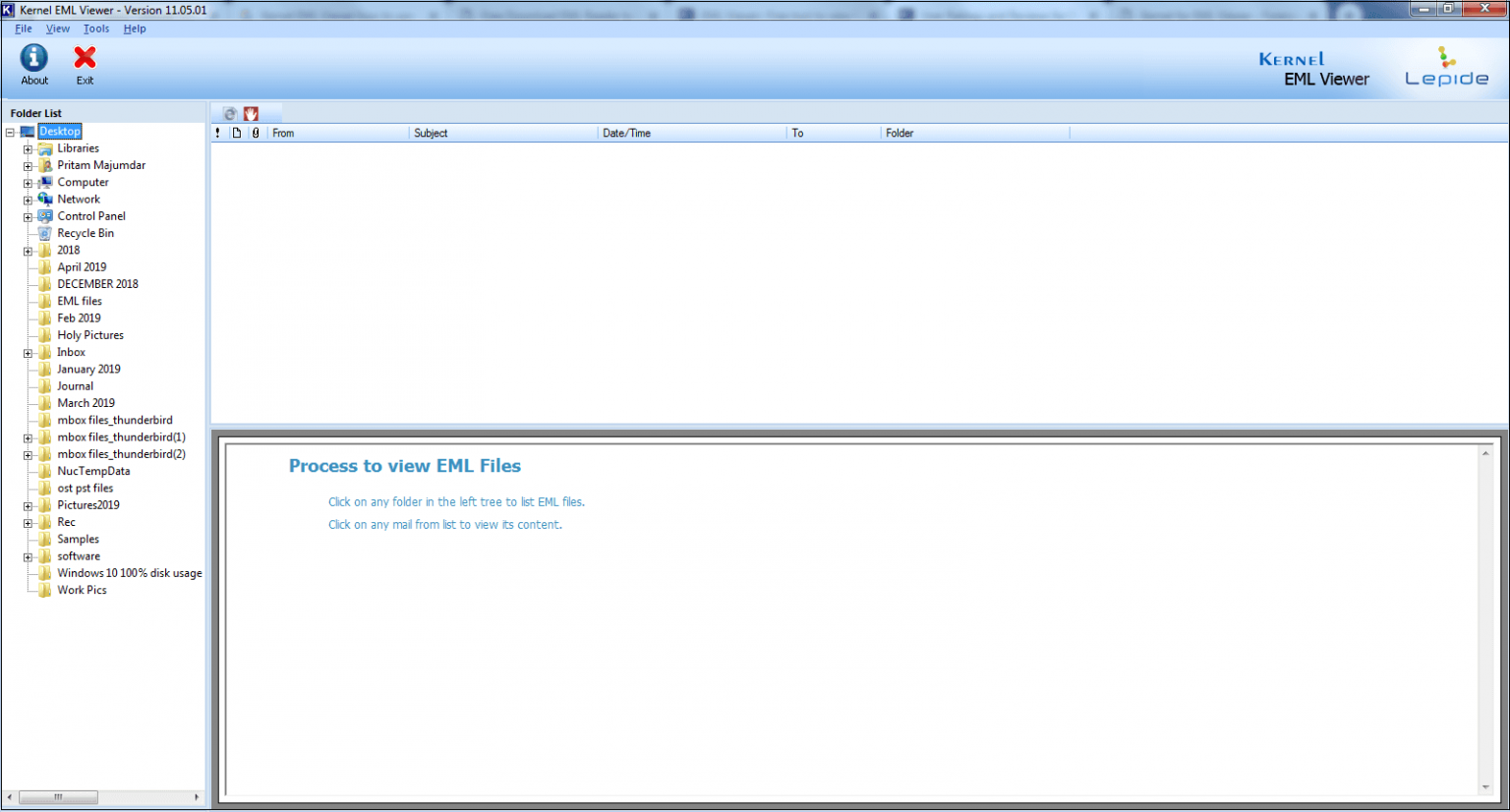Open the Tools menu

95,29
